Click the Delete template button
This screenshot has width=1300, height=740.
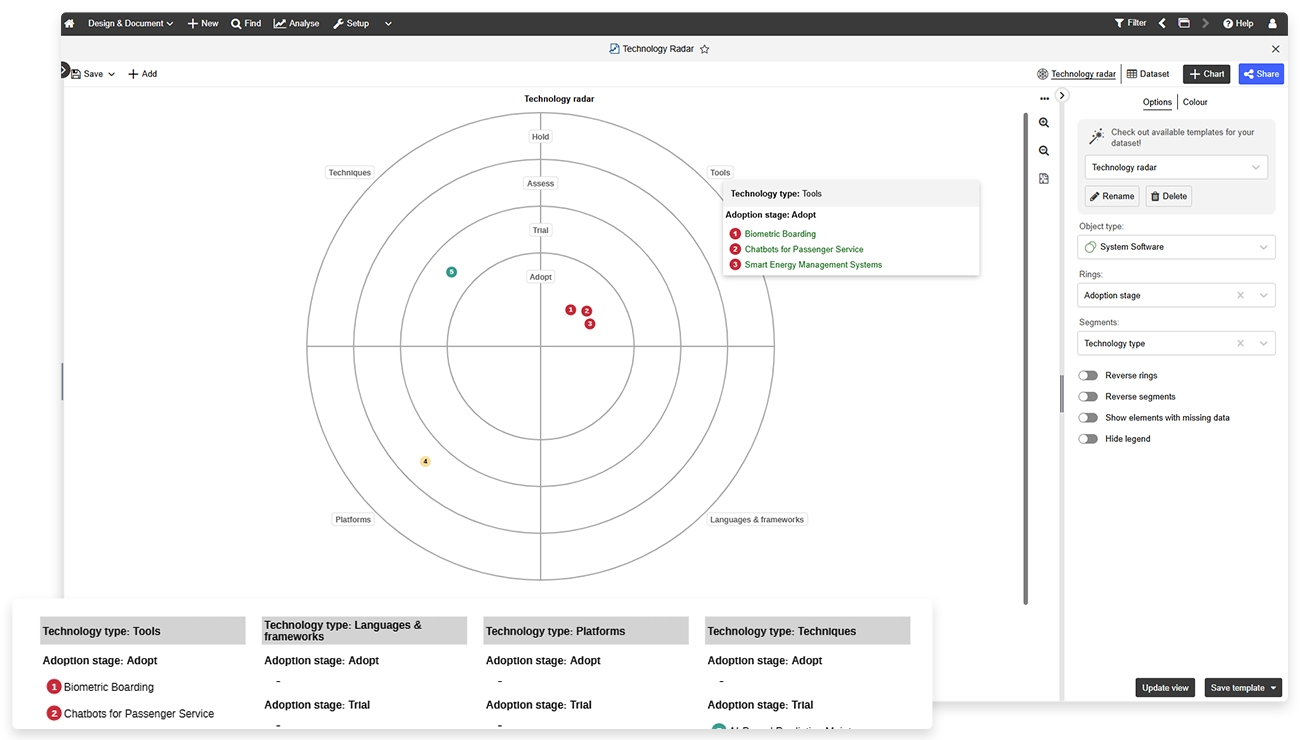[1169, 196]
